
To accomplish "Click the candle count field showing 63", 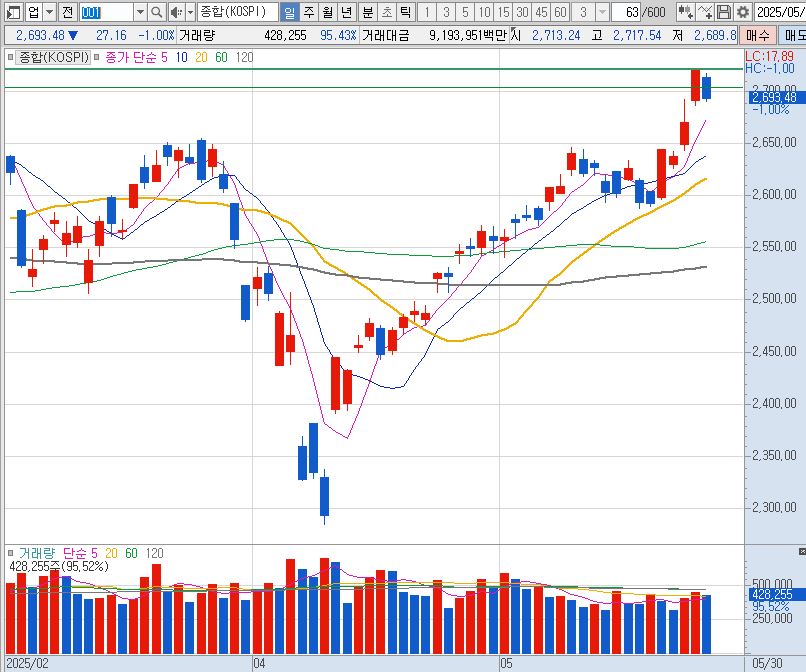I will (626, 12).
